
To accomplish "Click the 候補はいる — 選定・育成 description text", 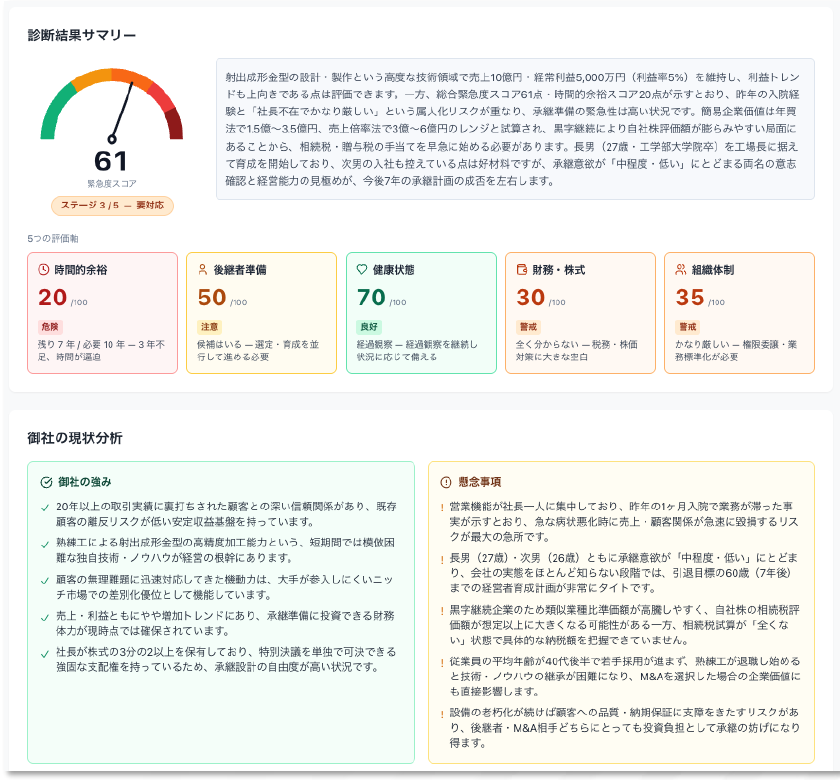I will 258,350.
